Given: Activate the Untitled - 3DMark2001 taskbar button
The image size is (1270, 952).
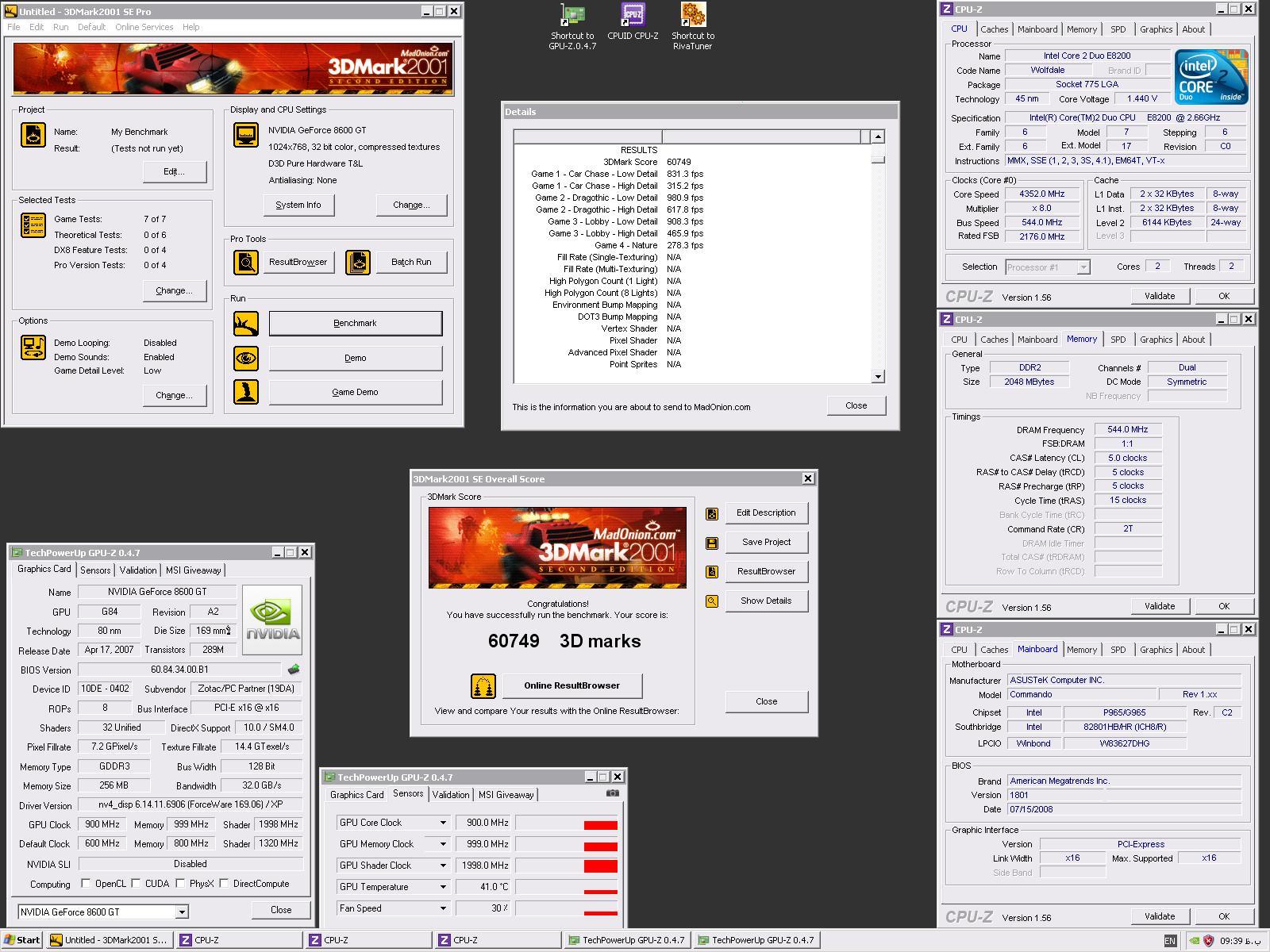Looking at the screenshot, I should click(x=110, y=940).
